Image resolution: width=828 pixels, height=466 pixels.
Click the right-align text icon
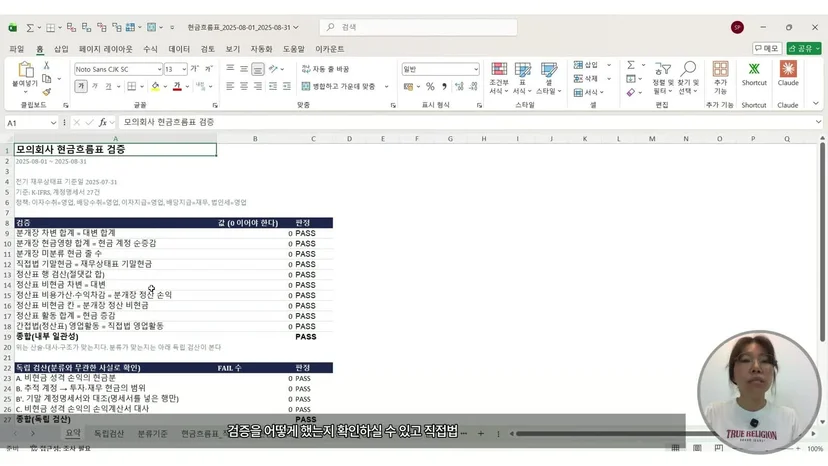click(x=258, y=86)
